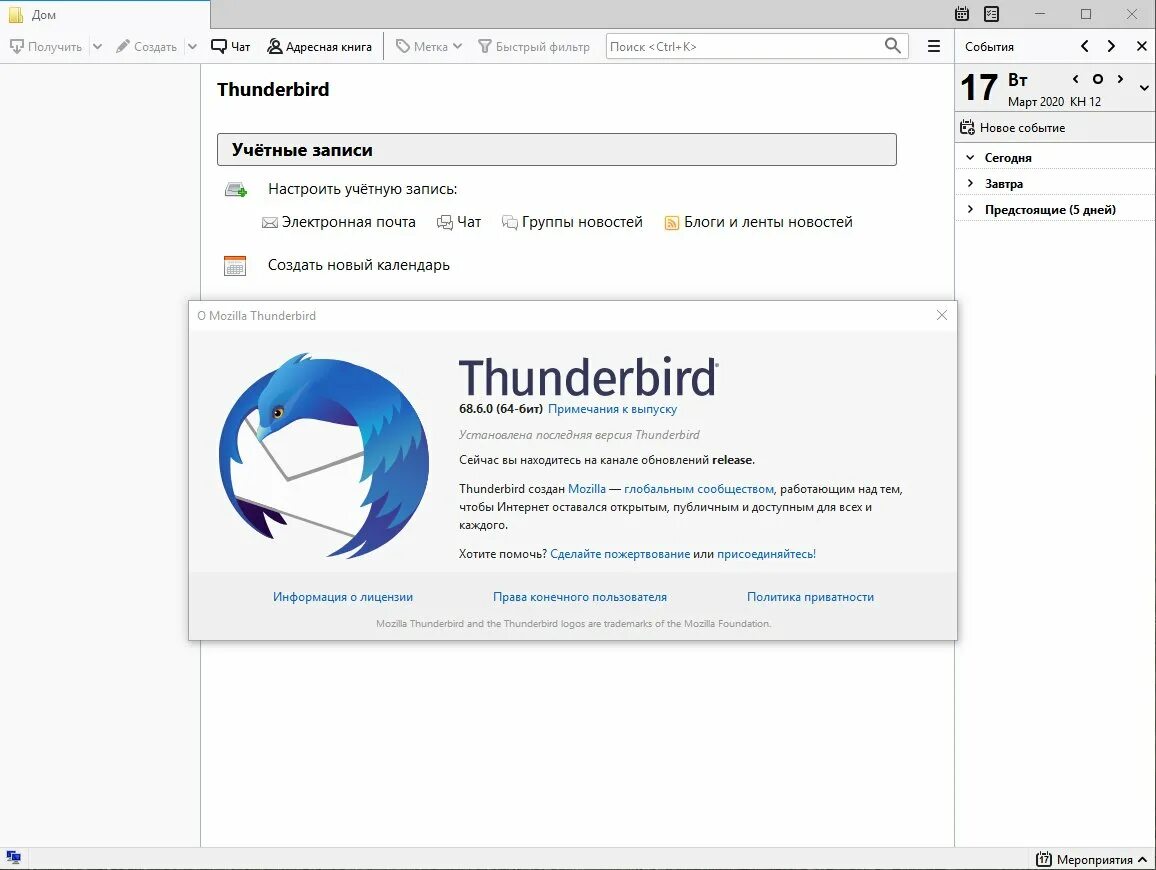Toggle the Мероприятия today pane button

(1091, 859)
